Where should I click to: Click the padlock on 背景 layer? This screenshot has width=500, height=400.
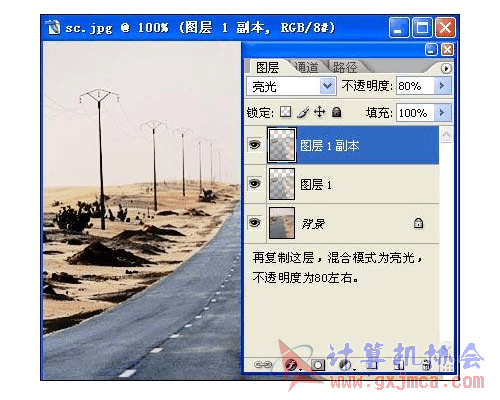coord(418,223)
